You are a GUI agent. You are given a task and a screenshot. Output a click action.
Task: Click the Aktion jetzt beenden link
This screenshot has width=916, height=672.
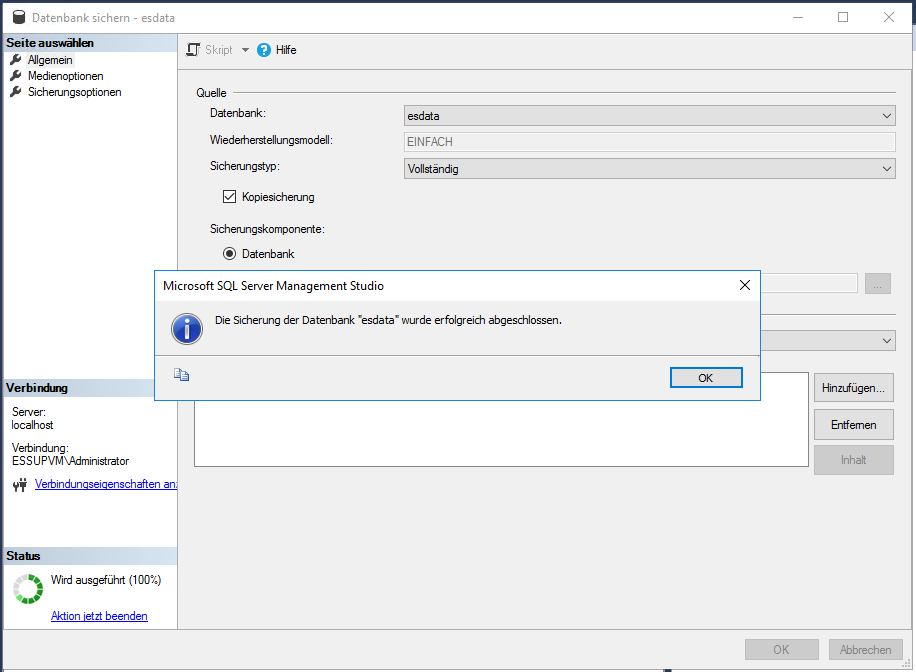pos(99,616)
